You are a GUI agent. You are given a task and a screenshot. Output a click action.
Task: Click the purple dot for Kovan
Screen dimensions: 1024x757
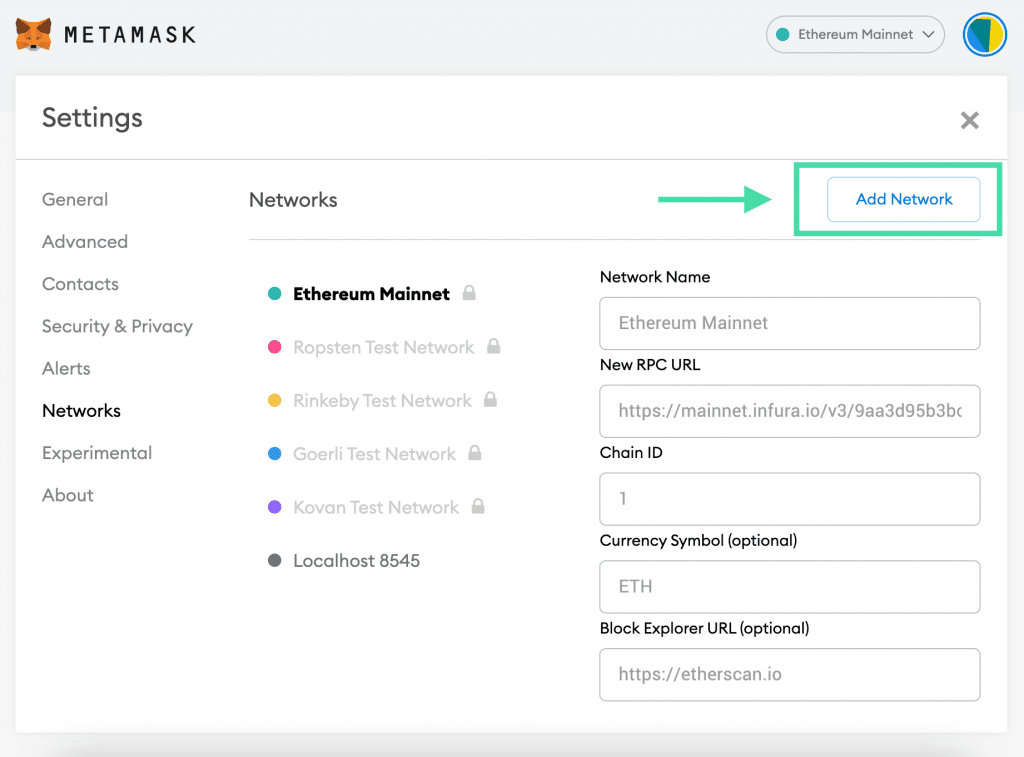click(x=275, y=507)
